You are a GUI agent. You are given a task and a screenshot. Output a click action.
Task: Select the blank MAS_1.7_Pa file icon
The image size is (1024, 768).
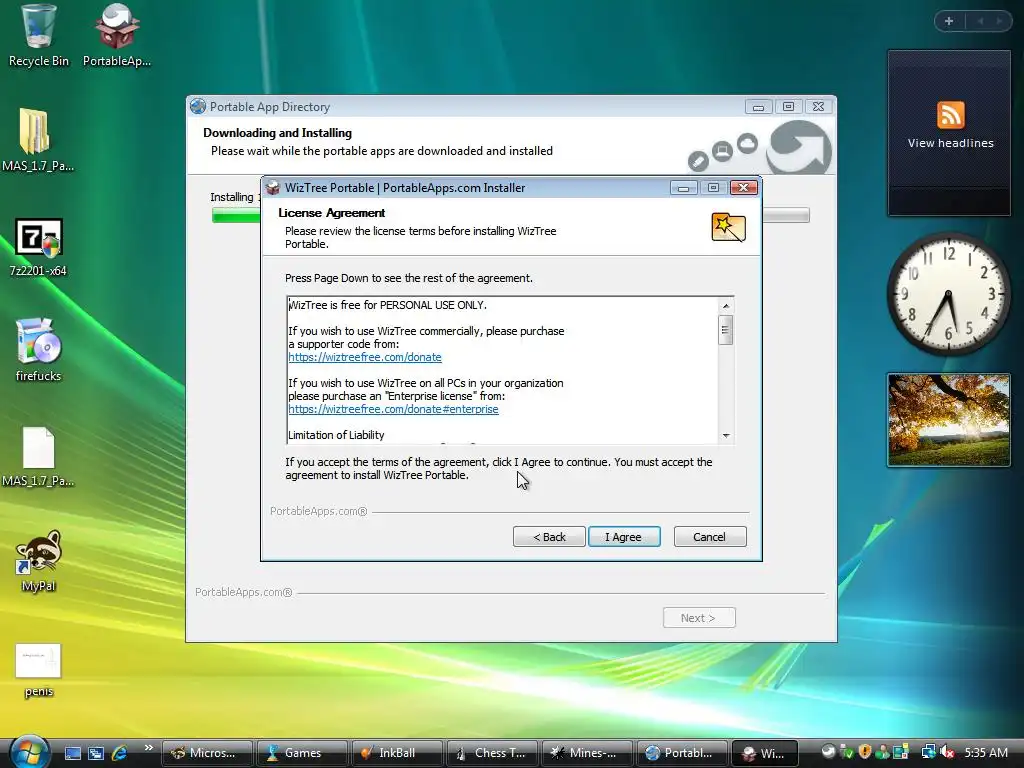(38, 457)
